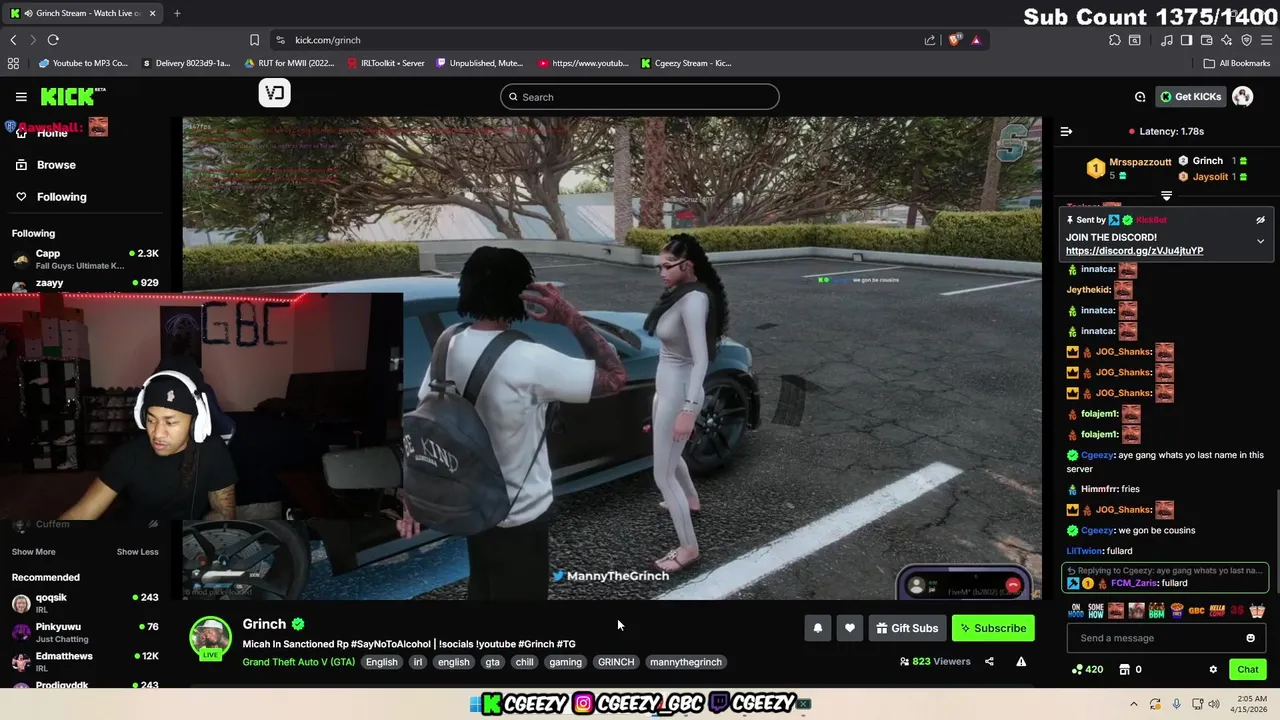Open Youtube to MP3 bookmark
1280x720 pixels.
click(84, 63)
